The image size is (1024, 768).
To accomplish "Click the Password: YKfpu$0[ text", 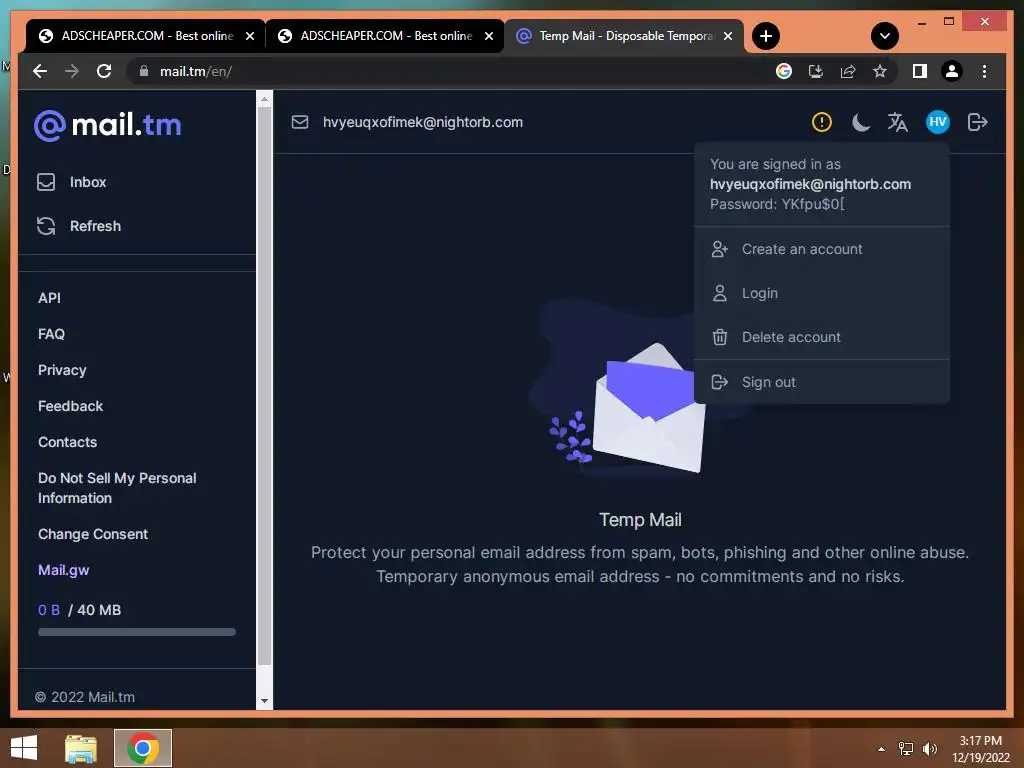I will [x=777, y=204].
